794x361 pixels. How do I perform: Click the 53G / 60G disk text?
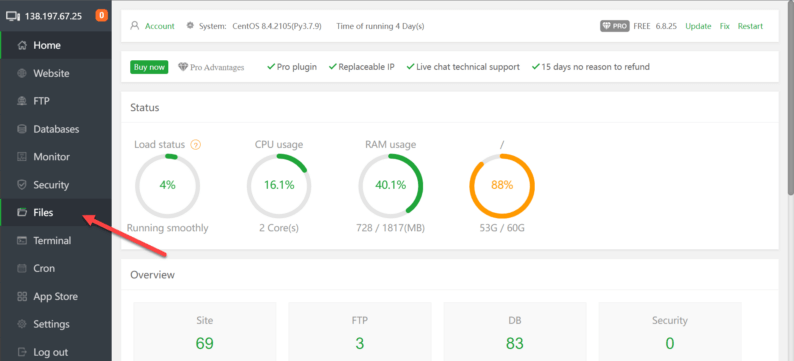[502, 228]
